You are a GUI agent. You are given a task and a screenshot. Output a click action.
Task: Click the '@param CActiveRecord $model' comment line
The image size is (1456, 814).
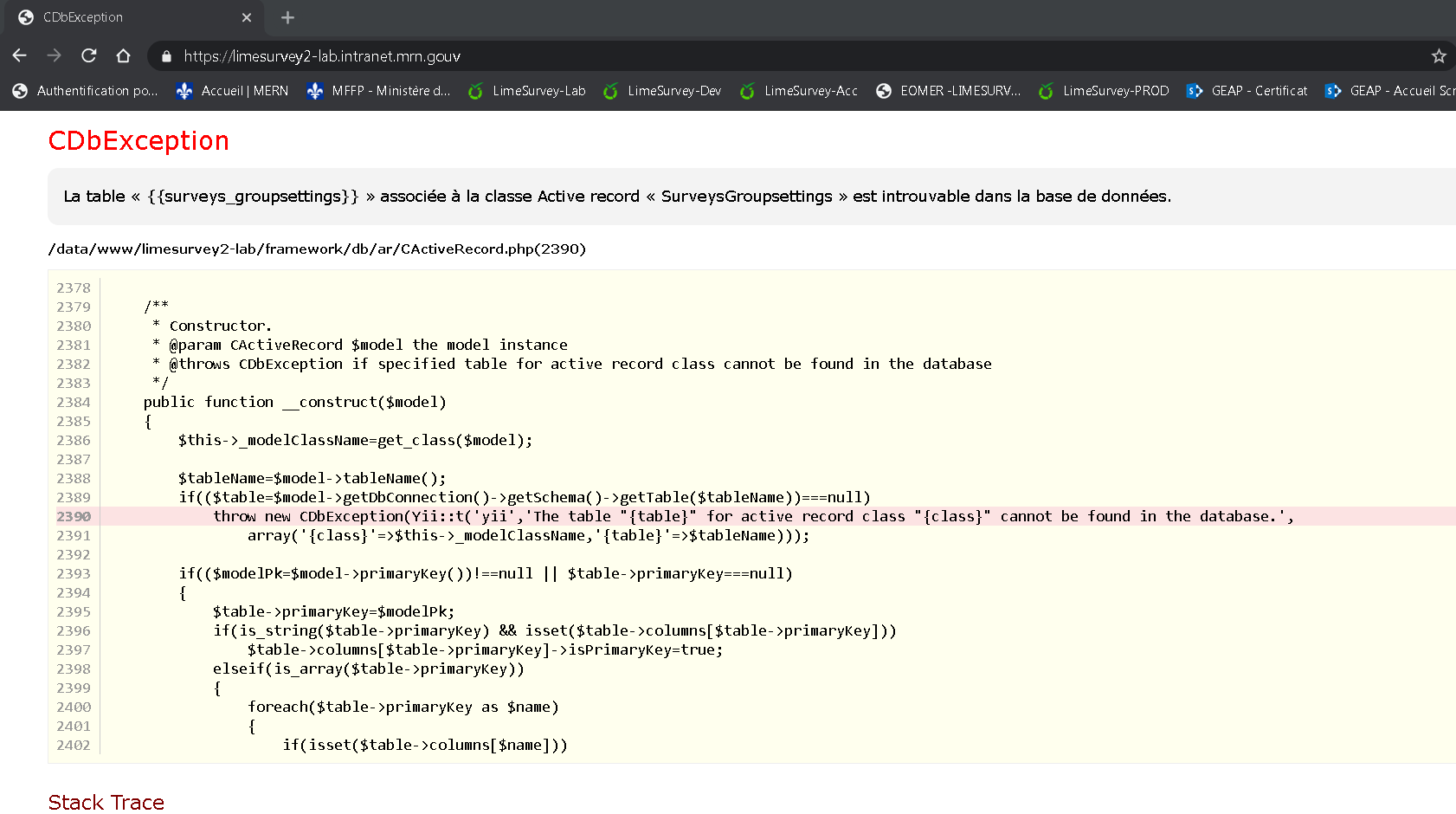[x=360, y=345]
